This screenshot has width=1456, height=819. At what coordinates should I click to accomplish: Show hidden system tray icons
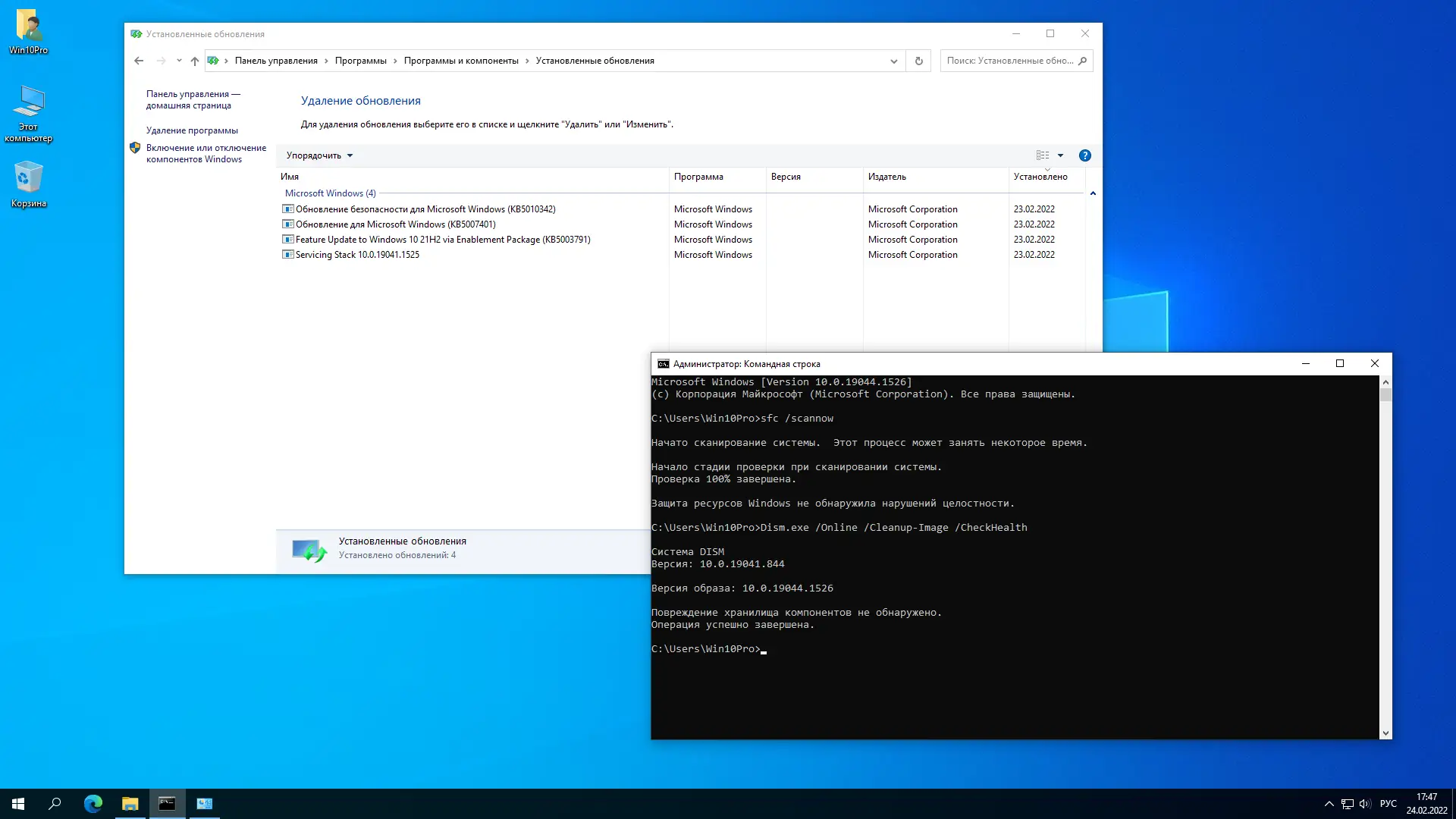tap(1329, 804)
